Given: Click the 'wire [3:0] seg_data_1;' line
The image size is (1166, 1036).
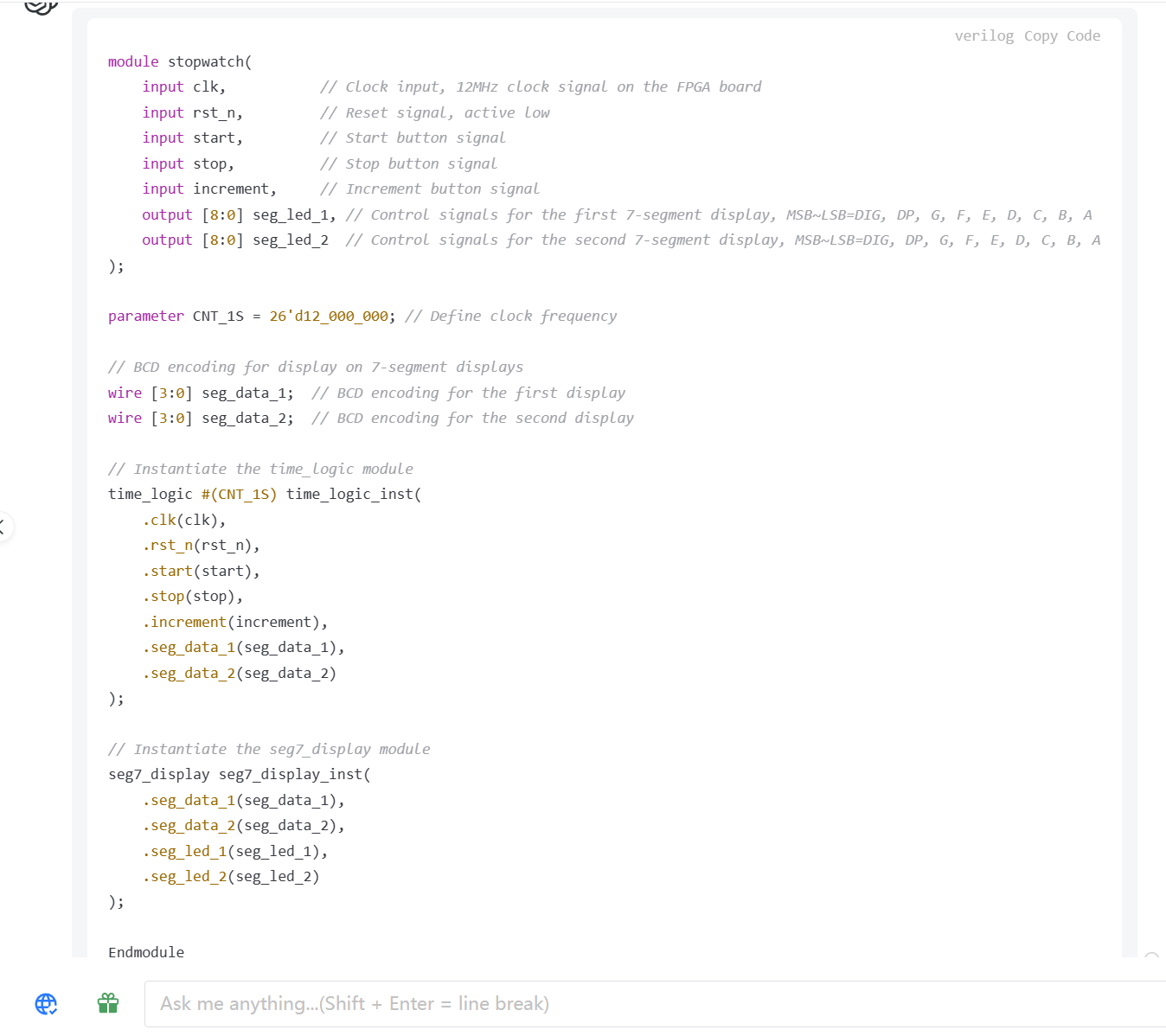Looking at the screenshot, I should coord(202,393).
